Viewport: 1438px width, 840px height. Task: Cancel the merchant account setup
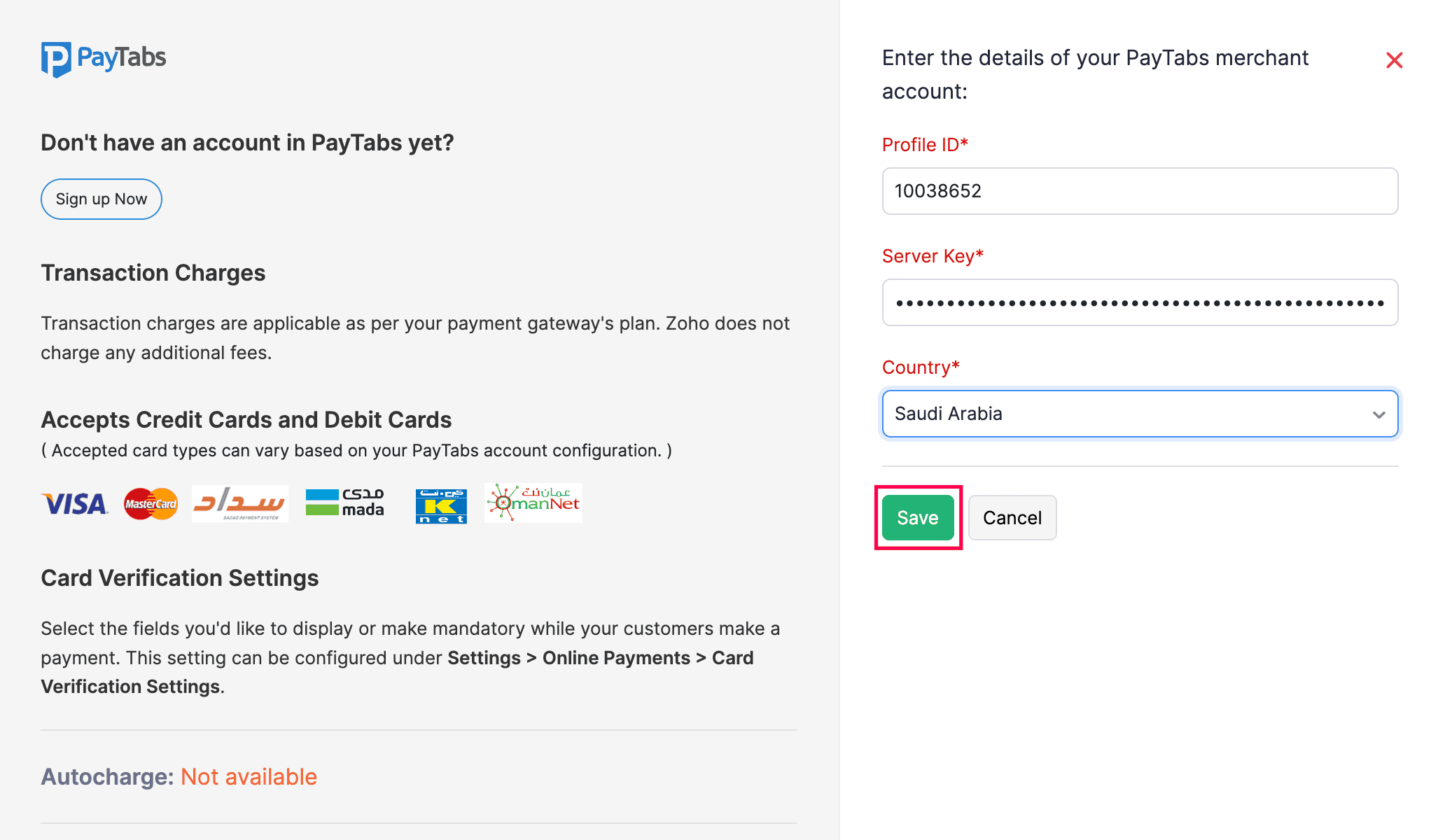pyautogui.click(x=1012, y=518)
